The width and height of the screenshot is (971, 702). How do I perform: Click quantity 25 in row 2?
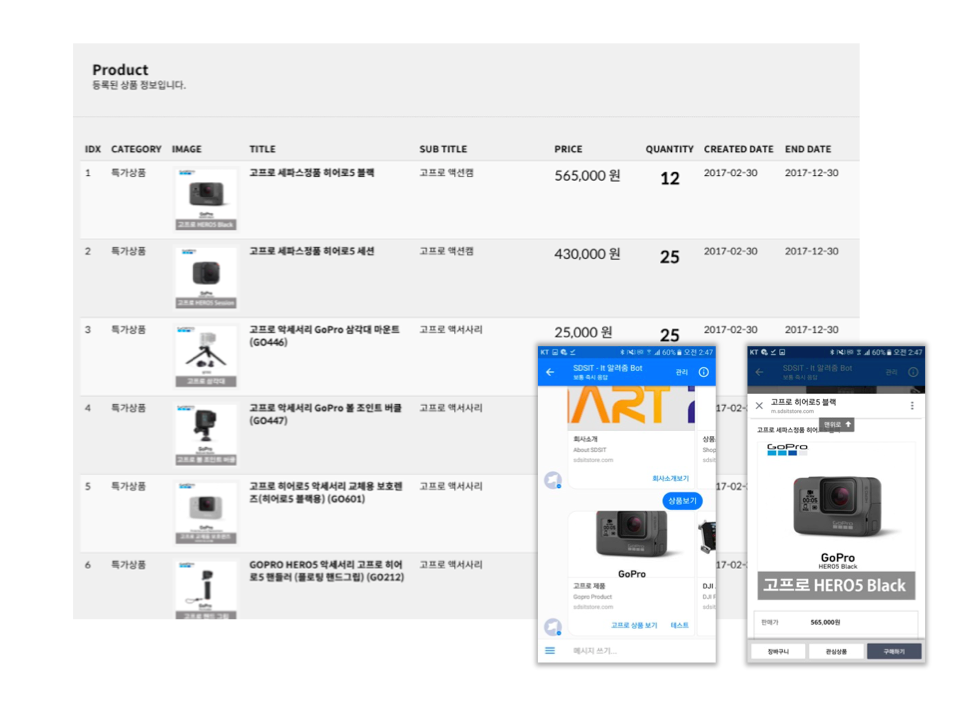669,257
